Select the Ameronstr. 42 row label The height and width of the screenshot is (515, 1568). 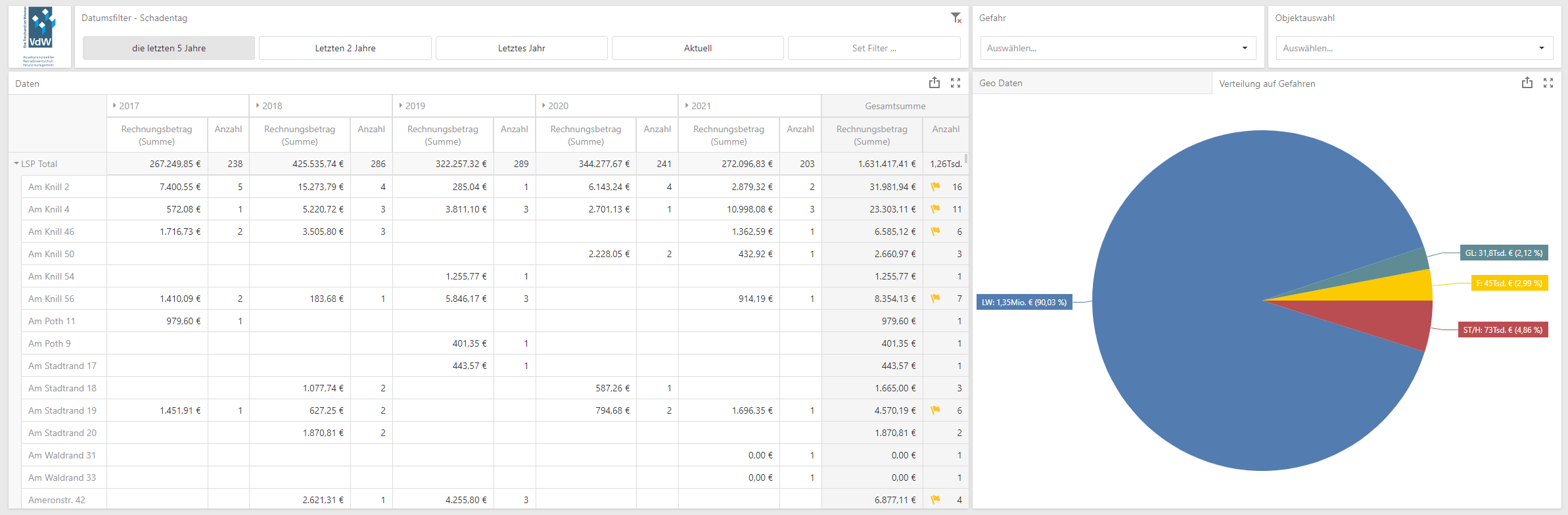57,500
